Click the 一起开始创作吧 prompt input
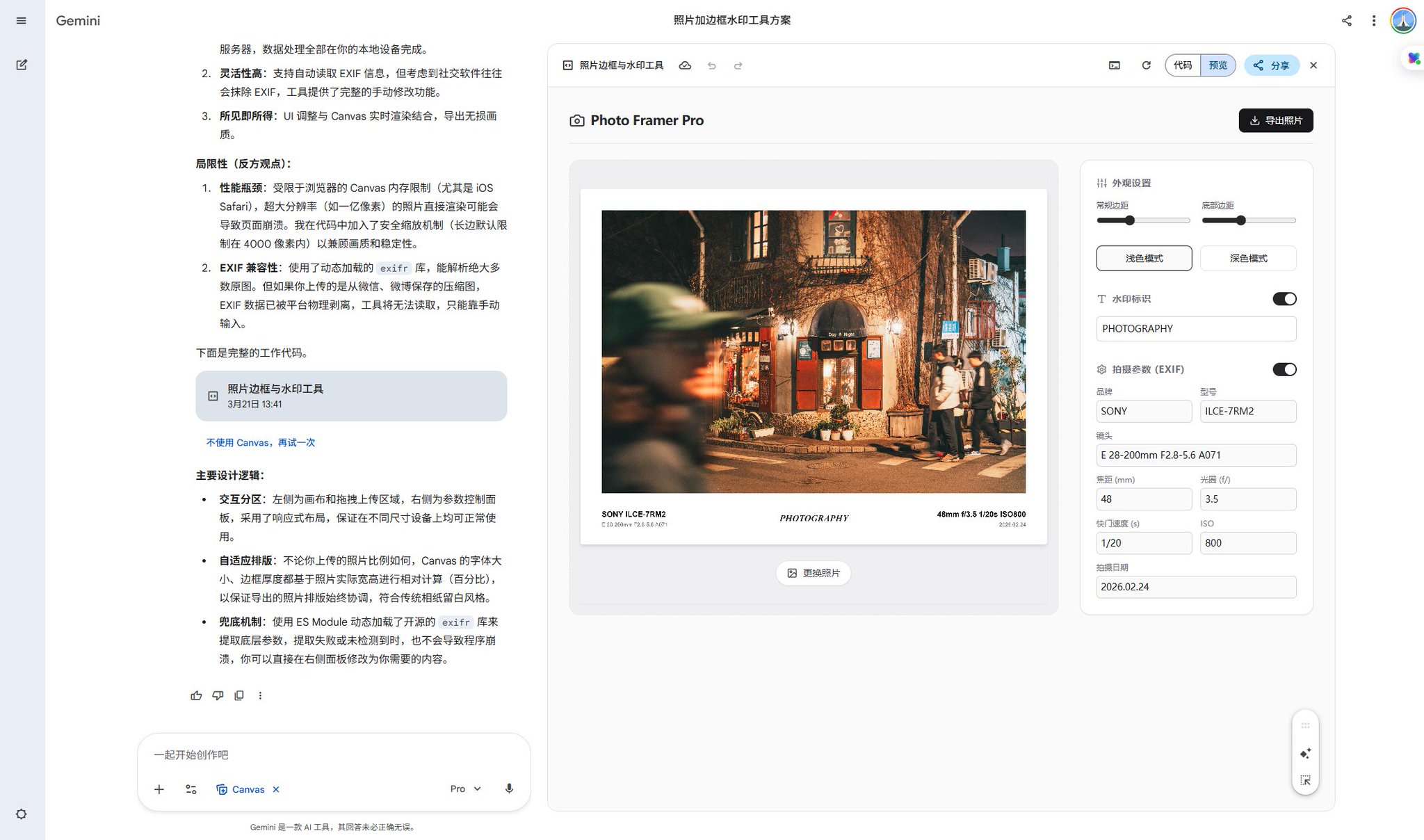The width and height of the screenshot is (1424, 840). [334, 754]
